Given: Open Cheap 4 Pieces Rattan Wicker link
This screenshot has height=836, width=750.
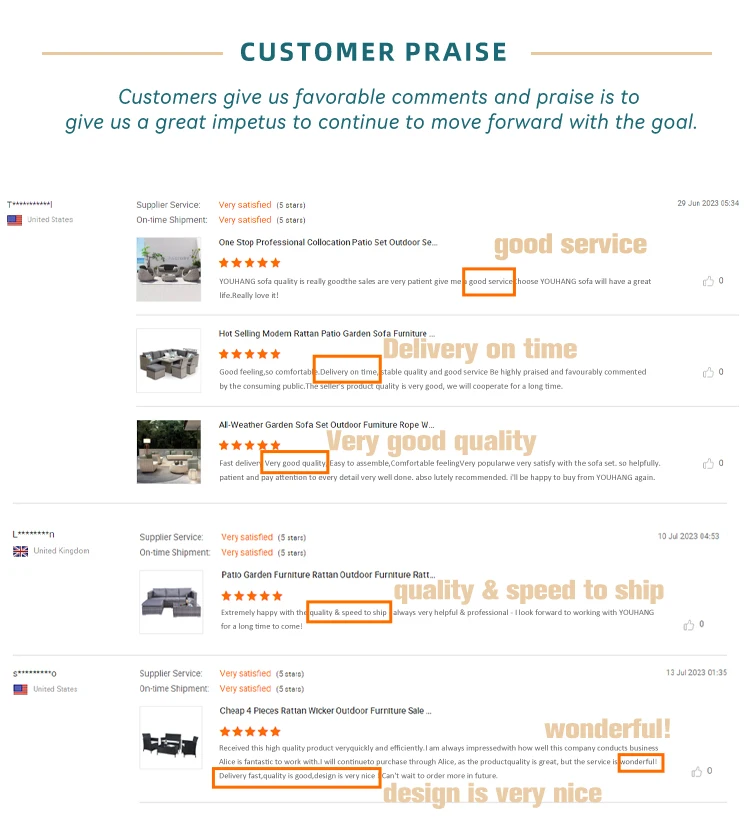Looking at the screenshot, I should coord(325,711).
